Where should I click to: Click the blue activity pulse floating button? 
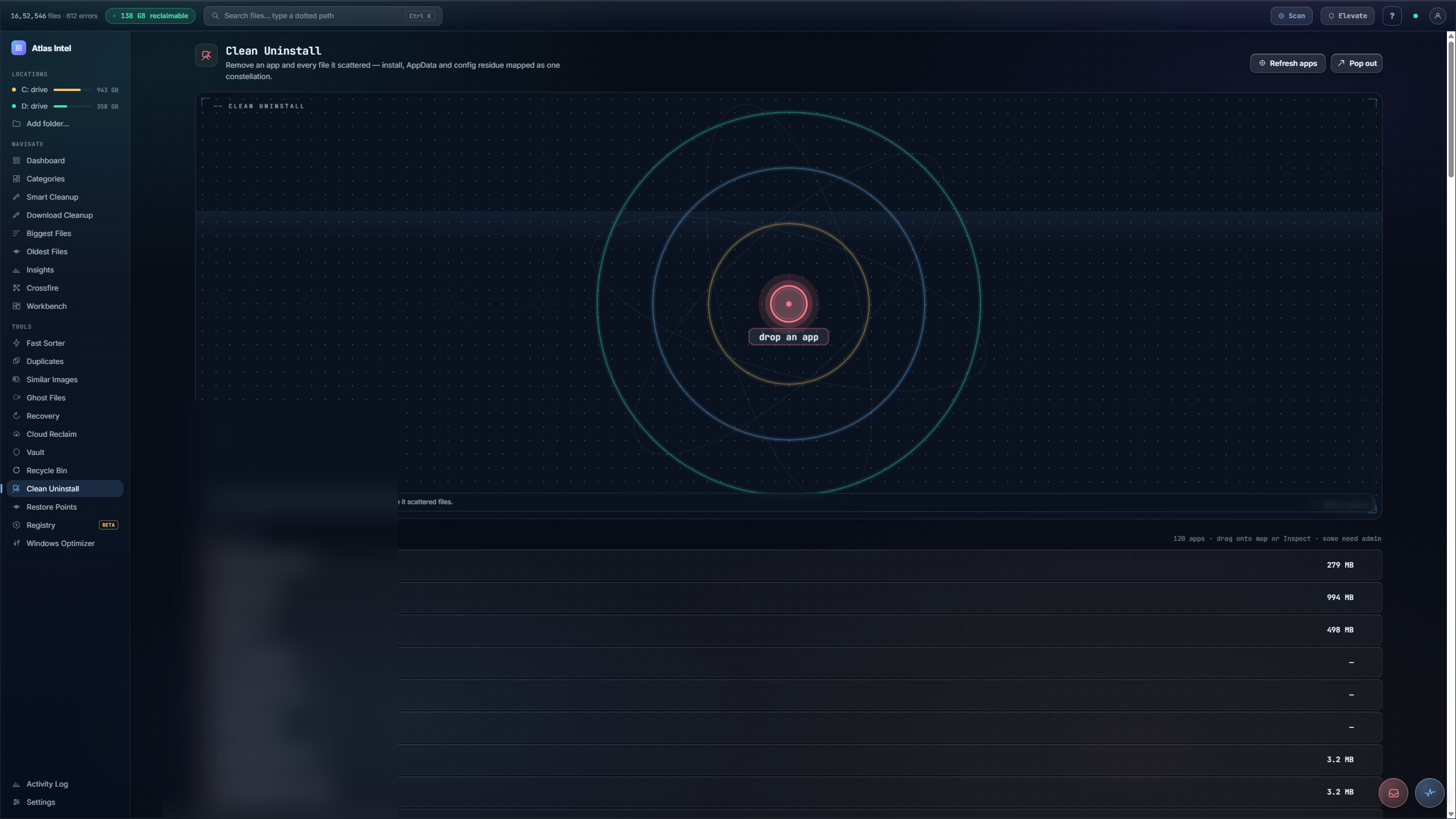[x=1429, y=793]
